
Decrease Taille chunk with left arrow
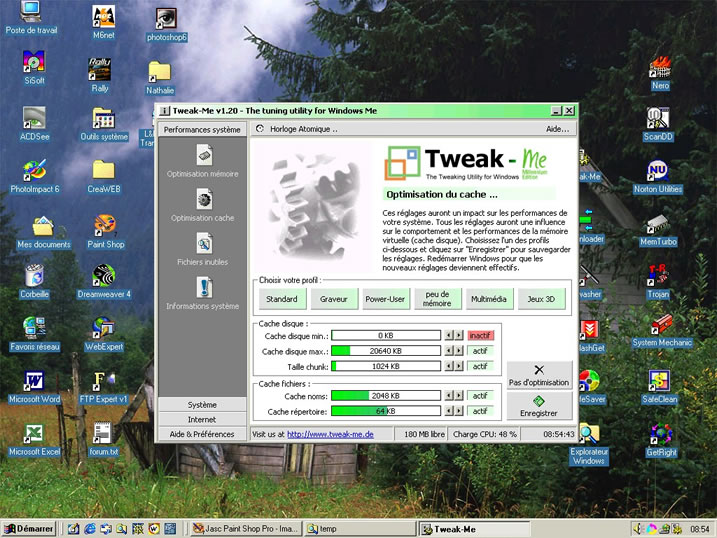[449, 367]
